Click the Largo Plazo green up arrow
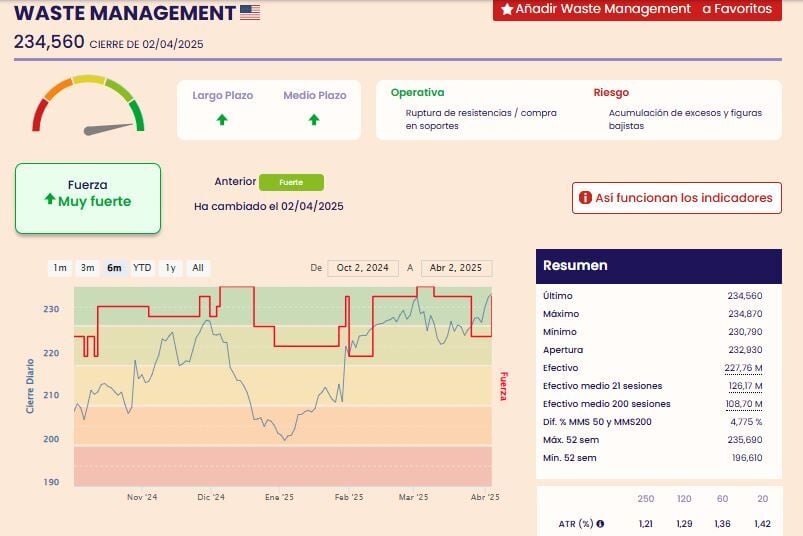This screenshot has width=803, height=536. (222, 120)
